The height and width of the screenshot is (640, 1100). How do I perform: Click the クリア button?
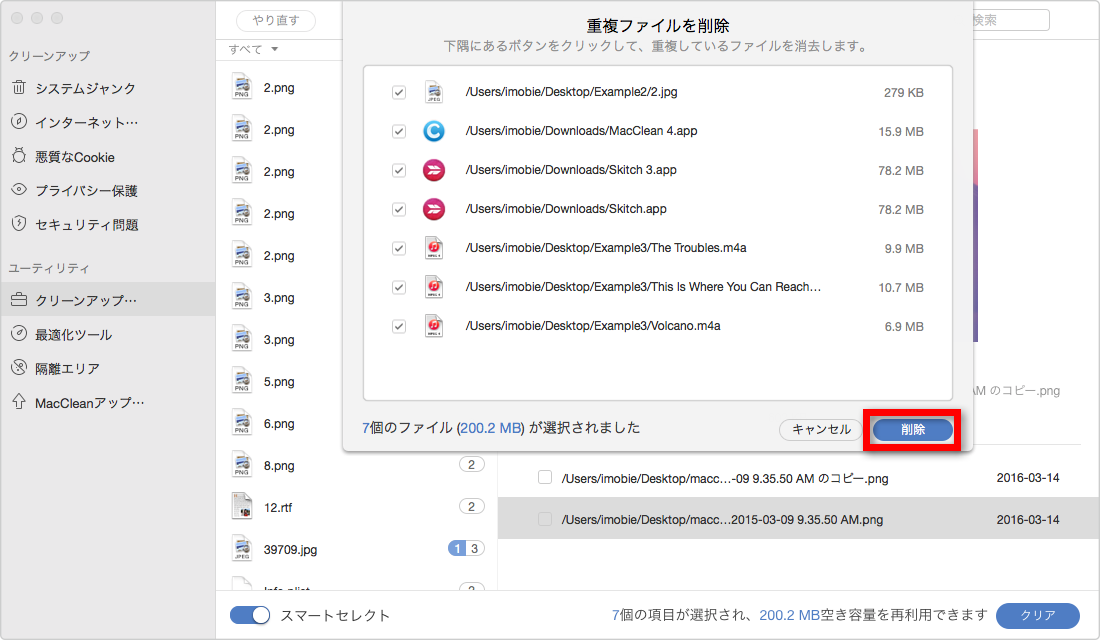tap(1038, 615)
